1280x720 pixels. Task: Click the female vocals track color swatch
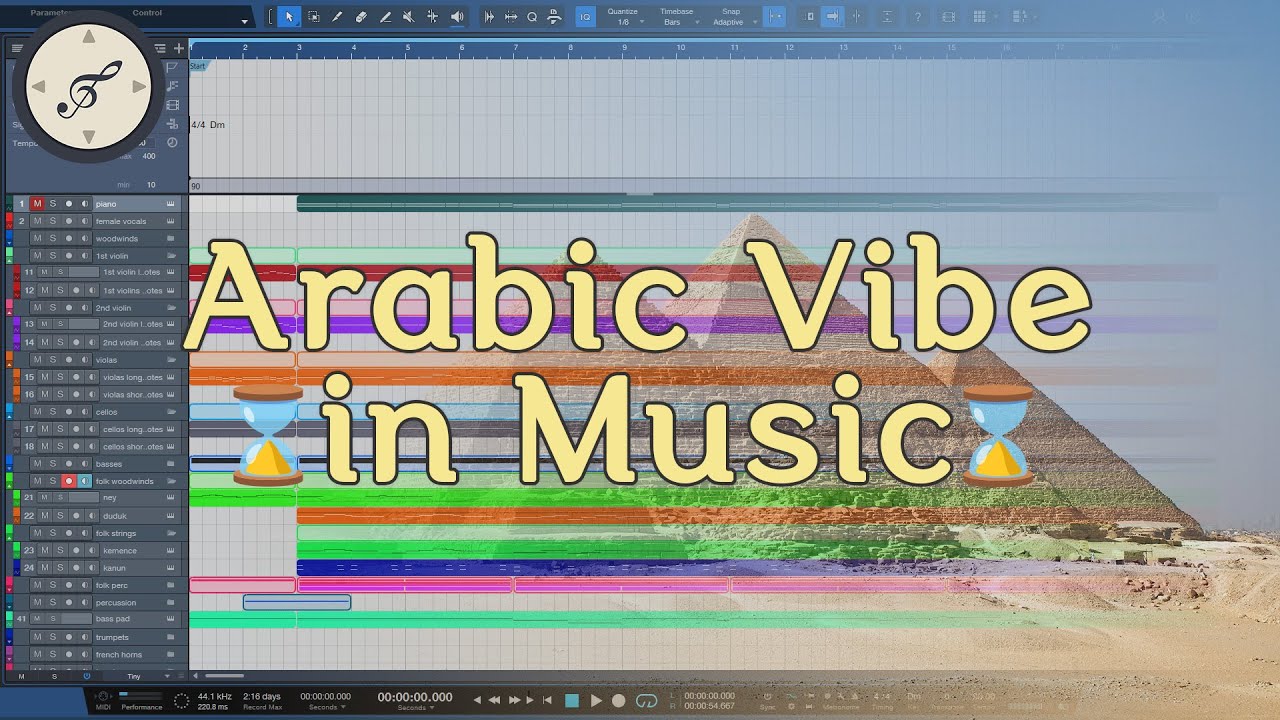point(9,221)
